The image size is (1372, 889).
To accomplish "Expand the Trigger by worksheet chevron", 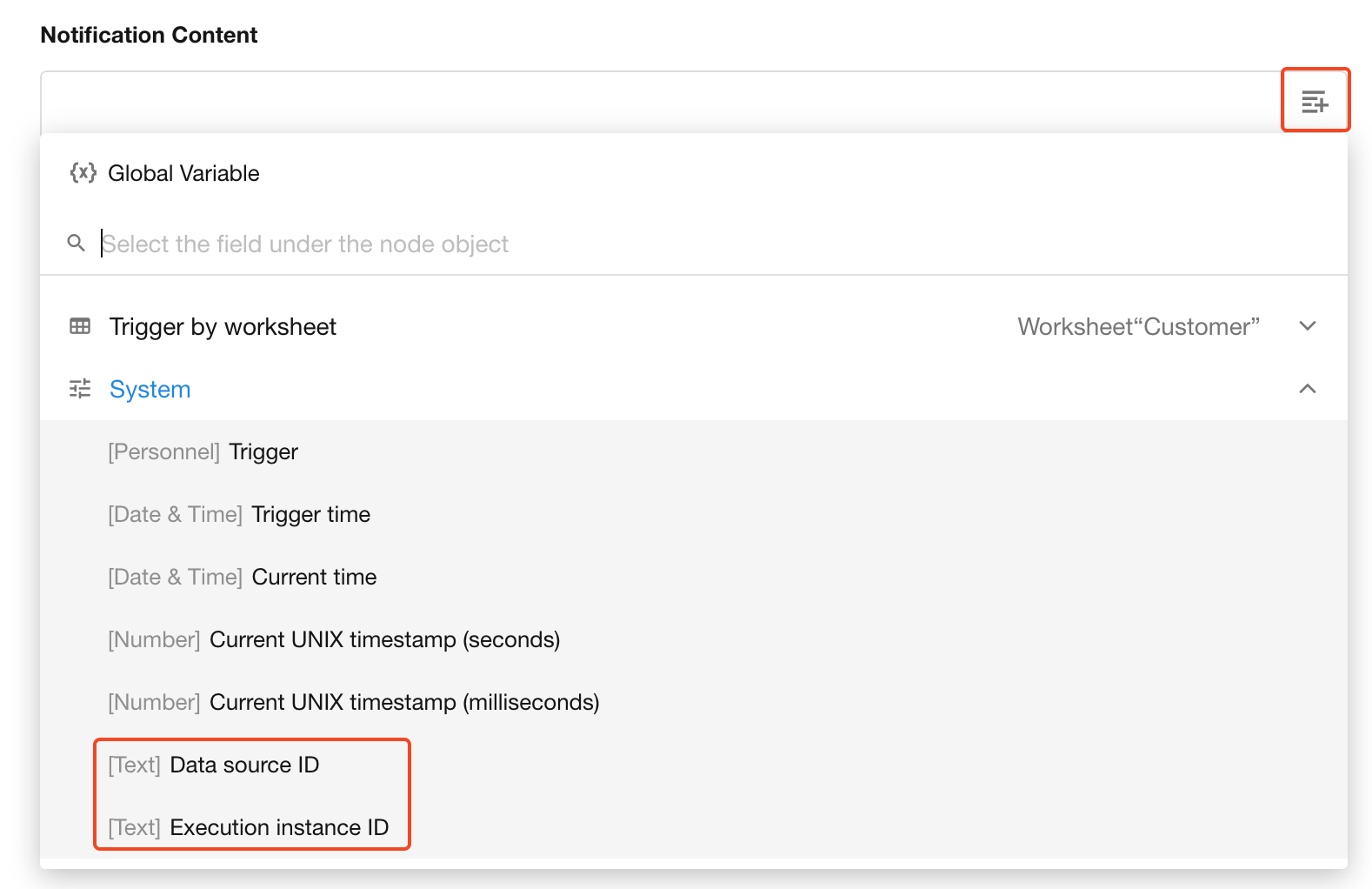I will click(x=1307, y=326).
